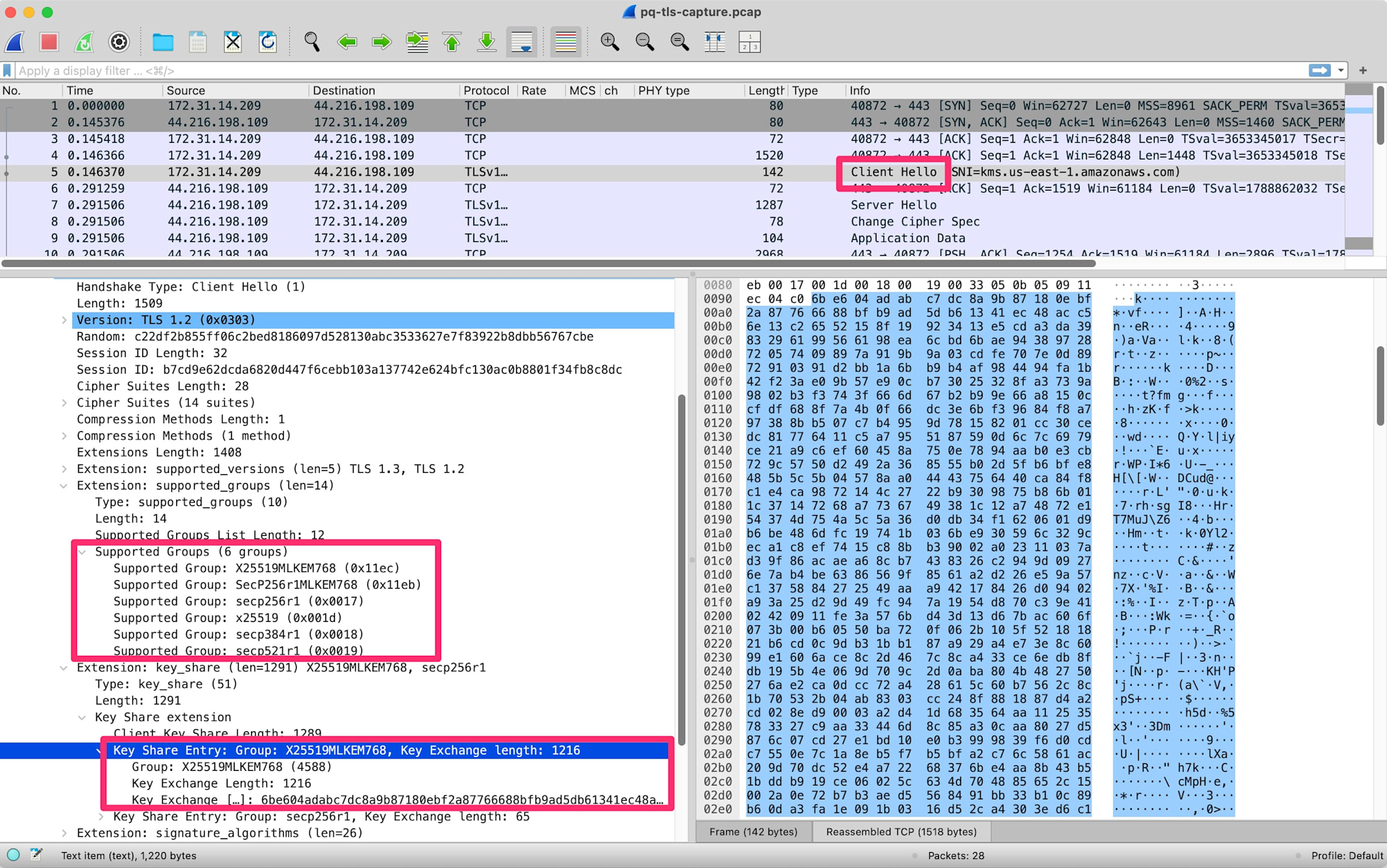Toggle packet list colorization

(x=566, y=42)
